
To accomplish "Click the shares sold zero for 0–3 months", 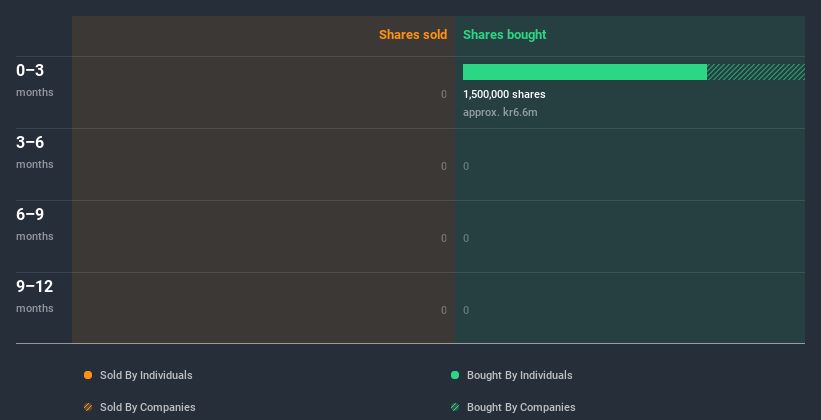I will 444,94.
